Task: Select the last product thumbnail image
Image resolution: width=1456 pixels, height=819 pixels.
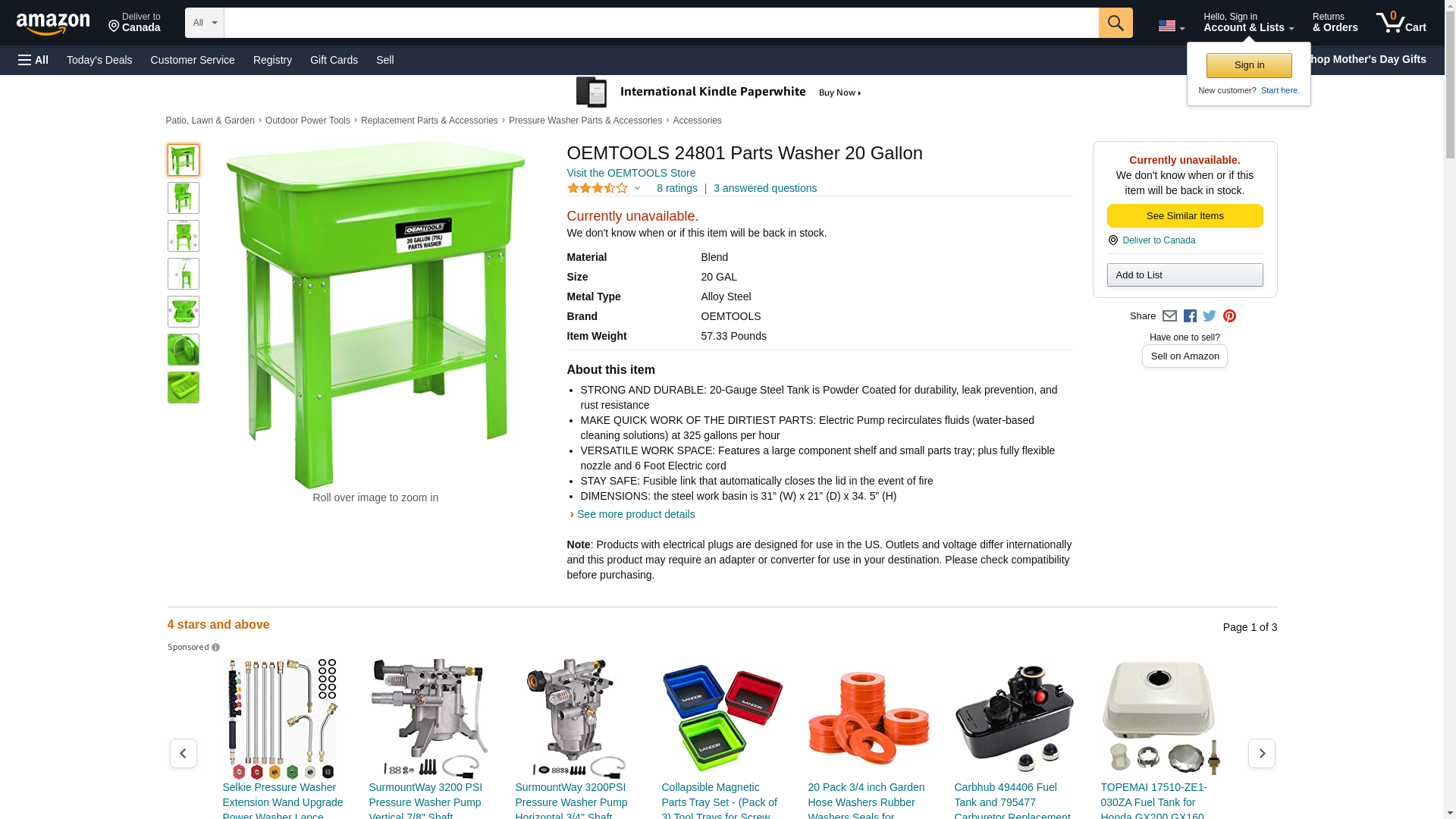Action: tap(184, 388)
